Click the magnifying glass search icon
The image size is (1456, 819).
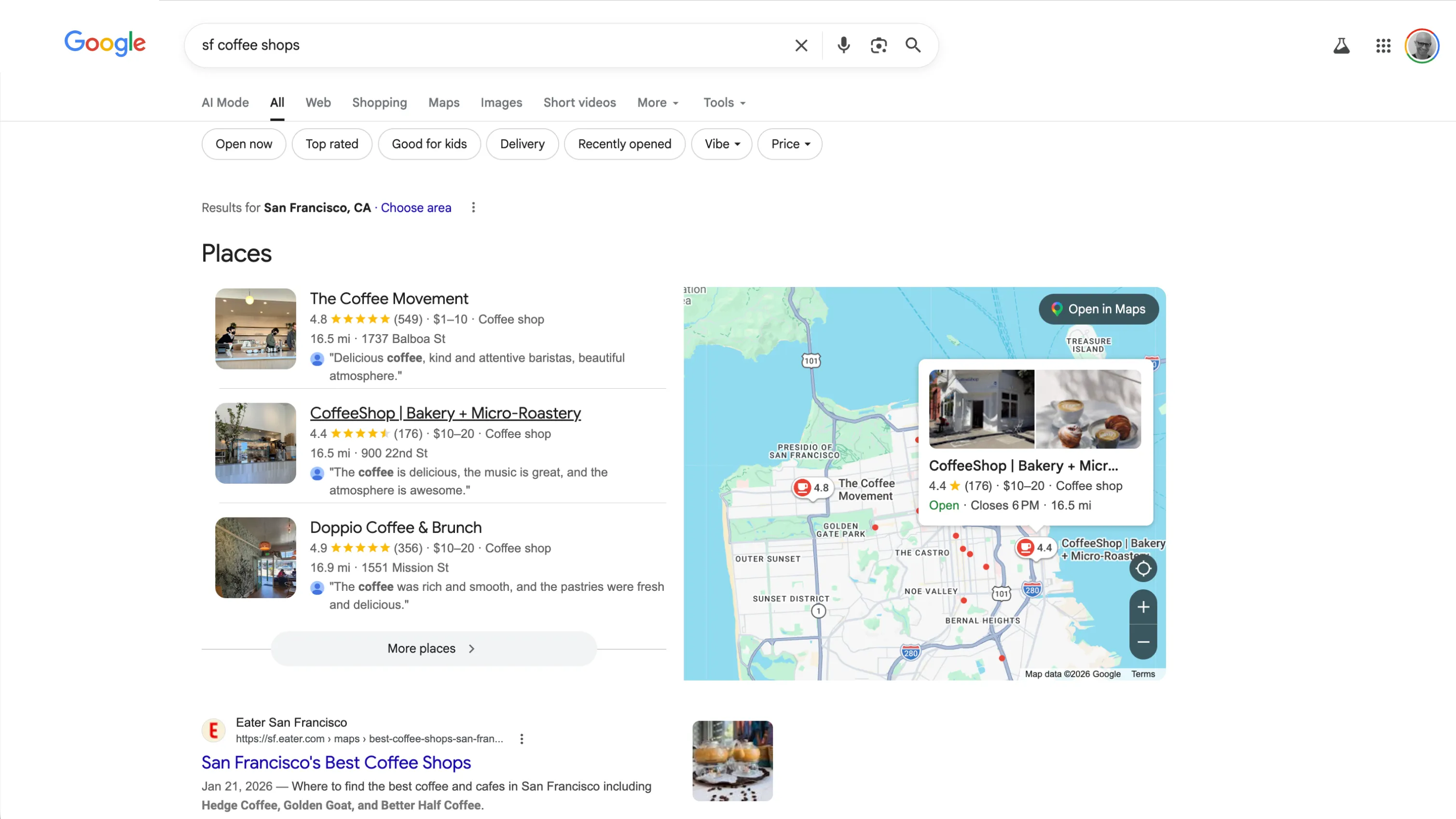(913, 45)
